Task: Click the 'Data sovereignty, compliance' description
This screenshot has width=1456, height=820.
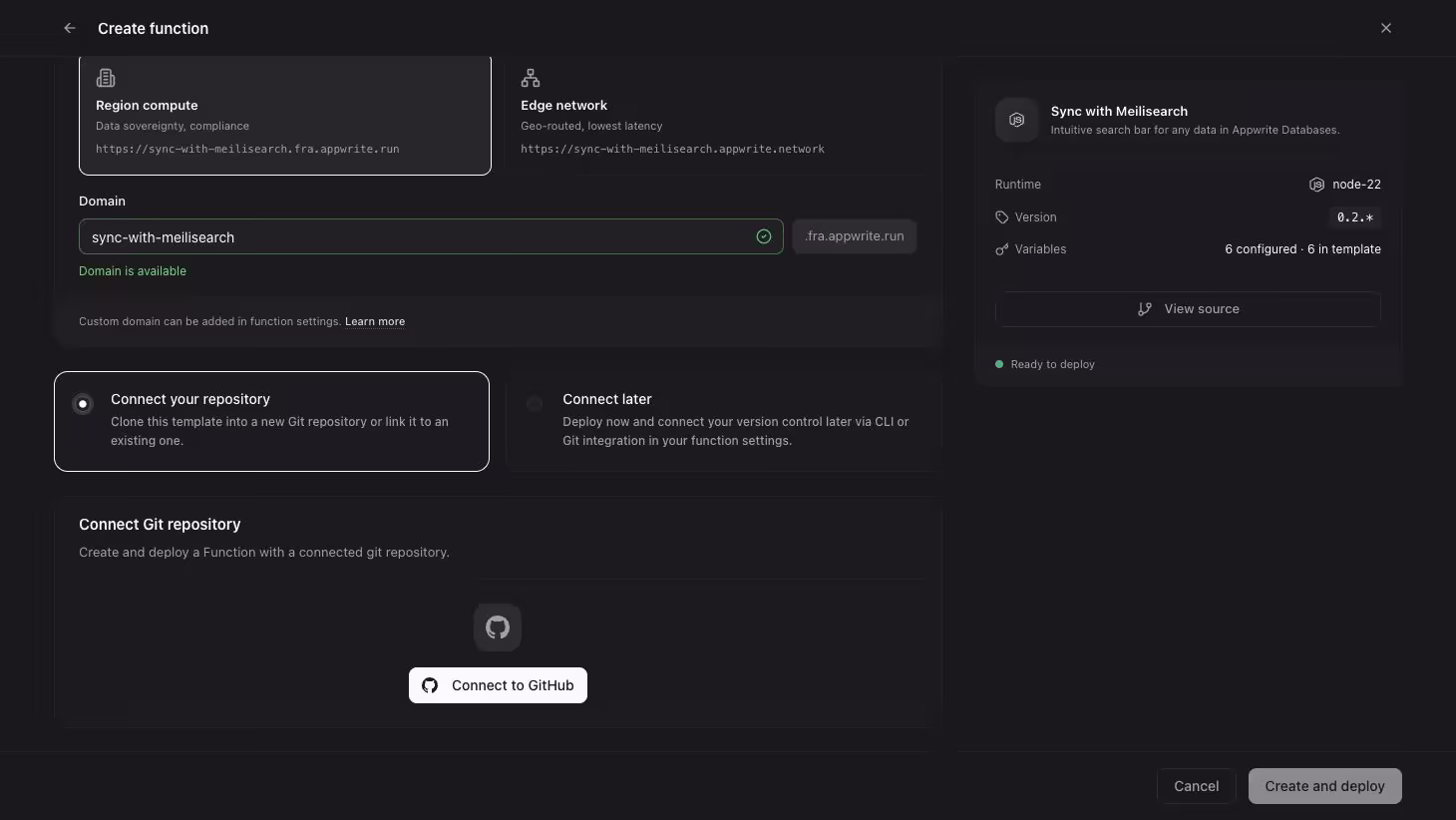Action: [173, 126]
